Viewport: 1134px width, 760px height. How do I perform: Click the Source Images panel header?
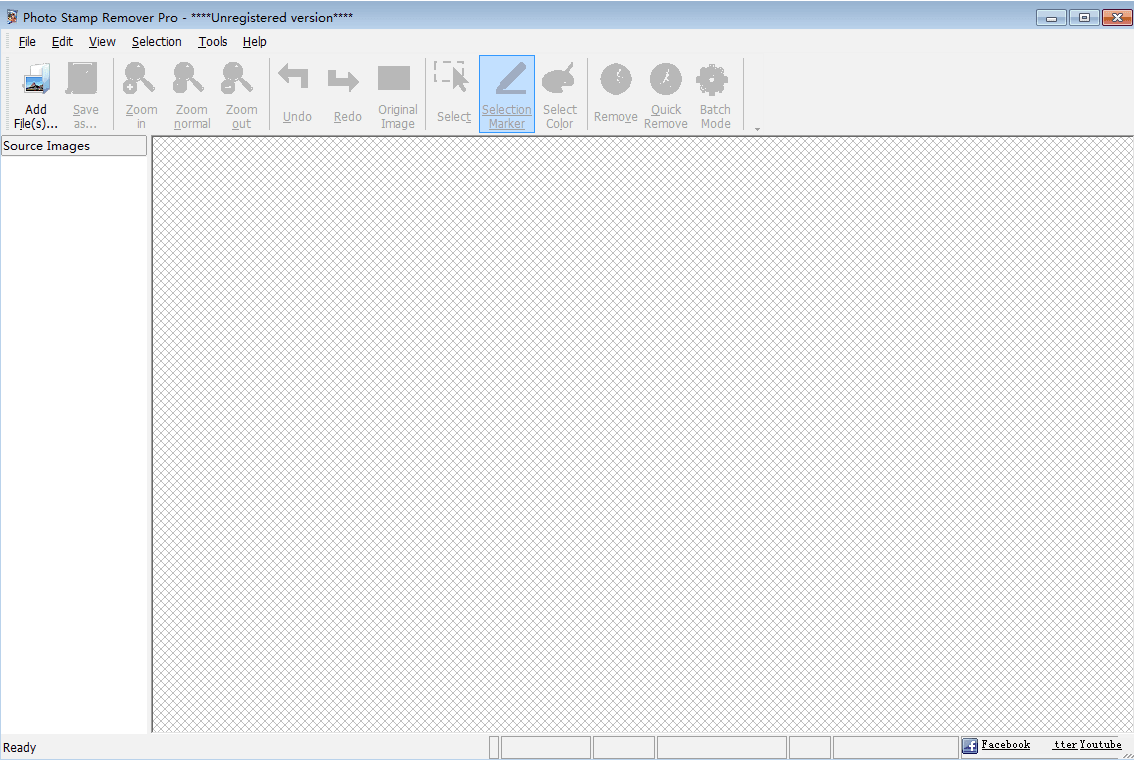tap(74, 146)
